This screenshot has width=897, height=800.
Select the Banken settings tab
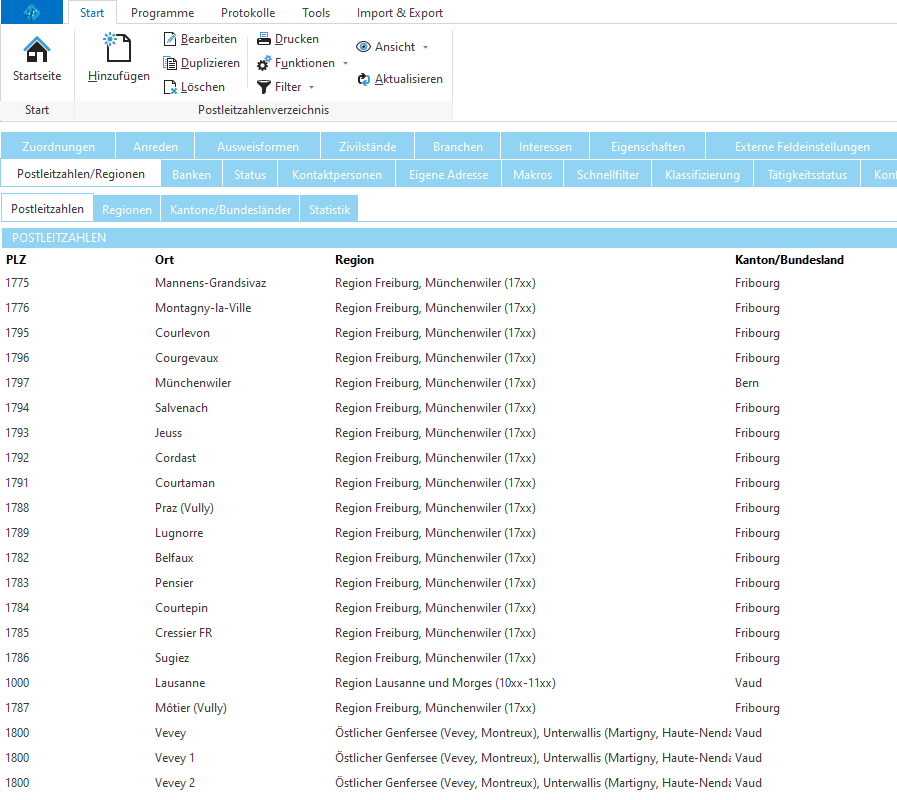pos(191,175)
